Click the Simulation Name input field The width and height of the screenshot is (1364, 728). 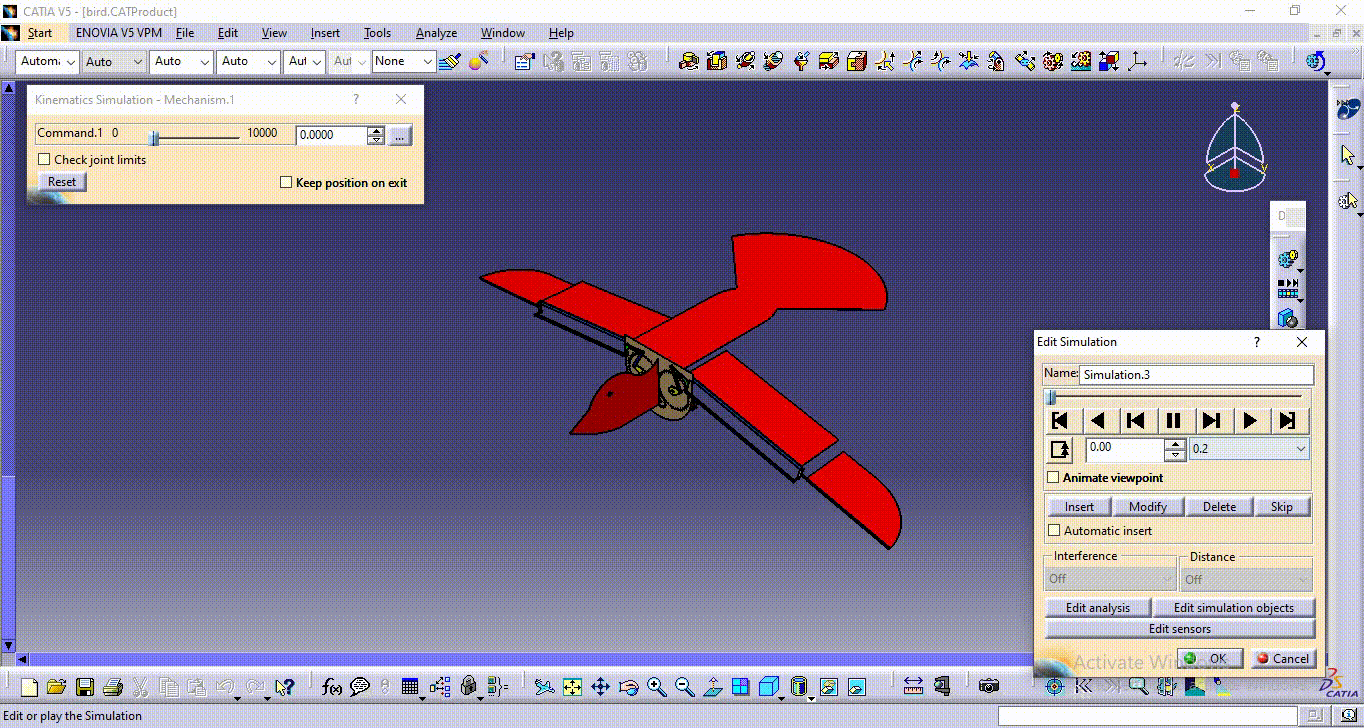1196,374
